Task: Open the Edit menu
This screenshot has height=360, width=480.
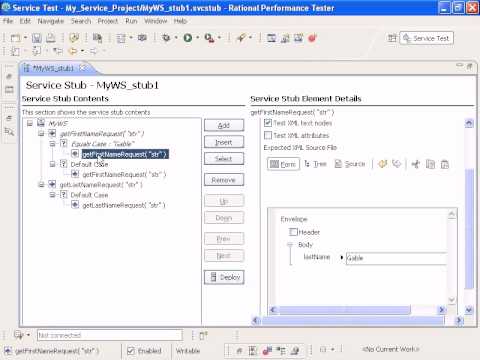Action: pos(25,21)
